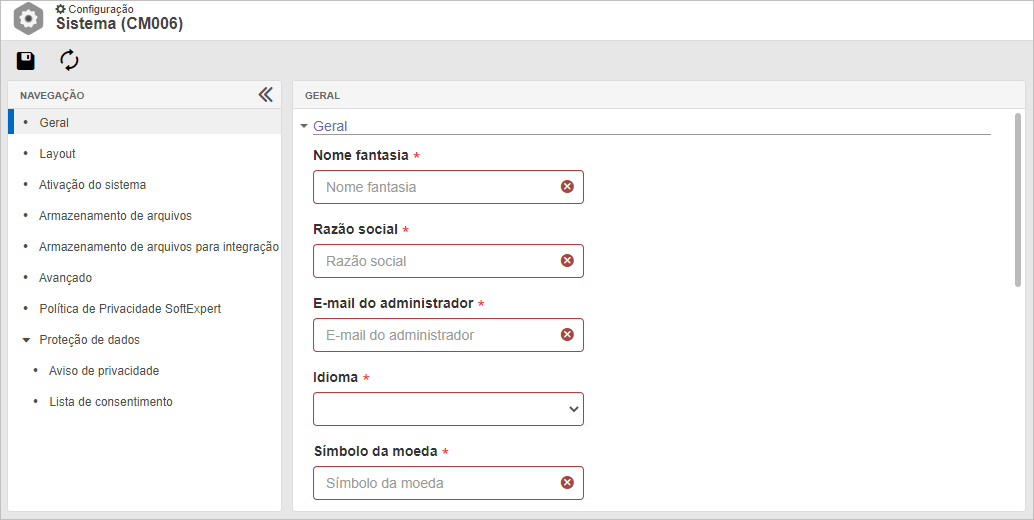
Task: Clear the Razão social field with its X icon
Action: 567,260
